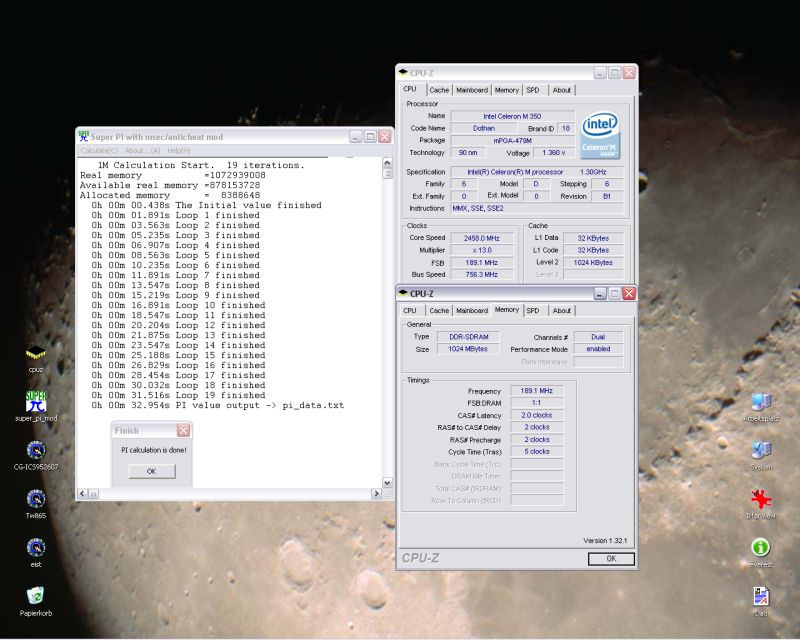Click OK in the Finish dialog
This screenshot has width=800, height=640.
coord(152,471)
